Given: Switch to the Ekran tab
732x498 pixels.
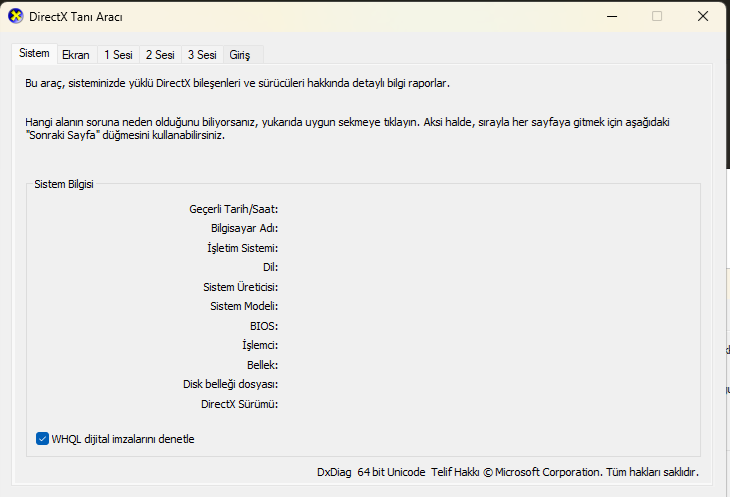Looking at the screenshot, I should coord(76,55).
